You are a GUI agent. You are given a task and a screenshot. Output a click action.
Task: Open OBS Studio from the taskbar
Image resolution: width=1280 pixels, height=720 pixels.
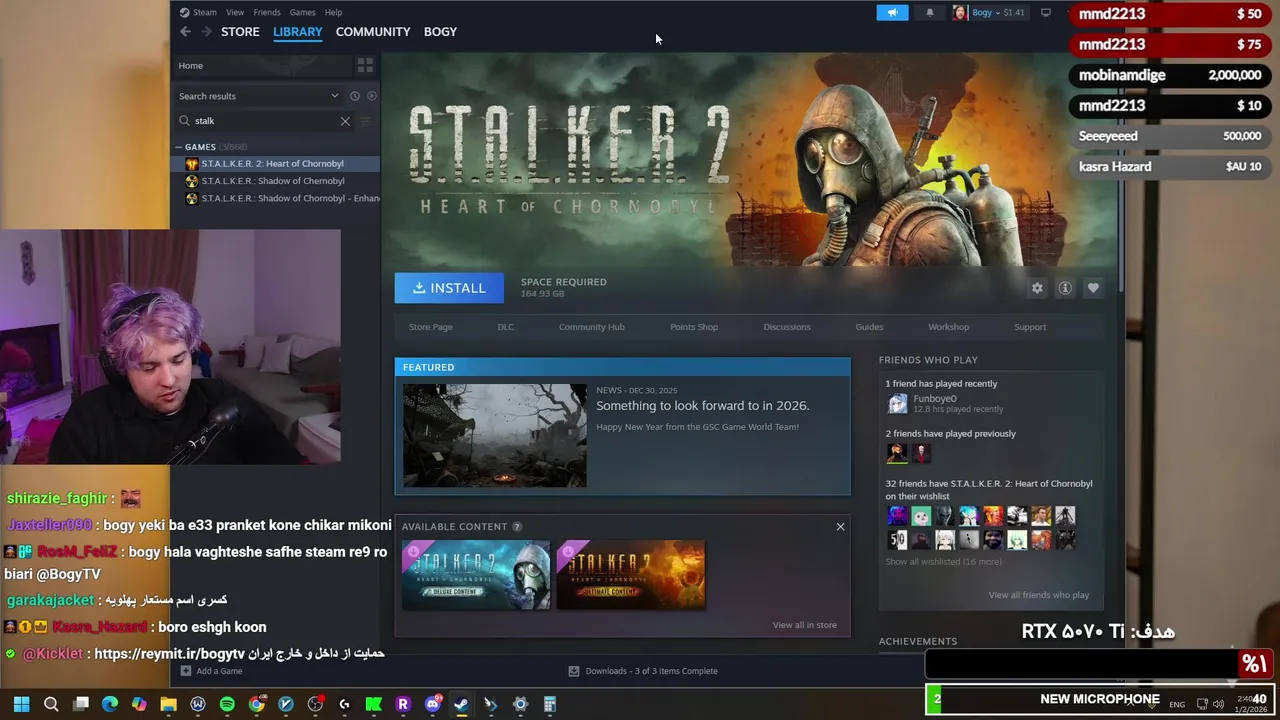click(315, 704)
